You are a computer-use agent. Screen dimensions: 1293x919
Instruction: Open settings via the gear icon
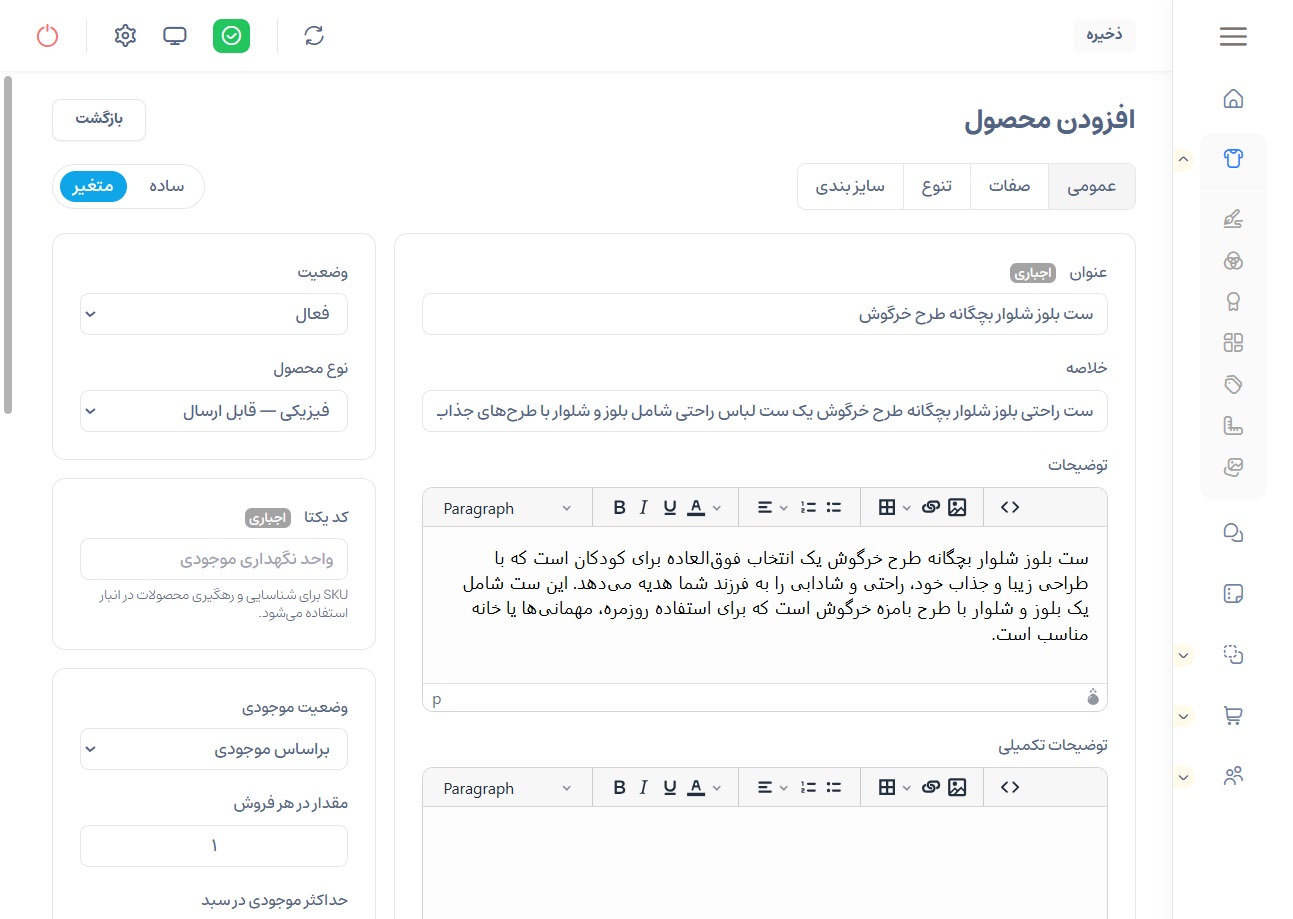point(125,36)
